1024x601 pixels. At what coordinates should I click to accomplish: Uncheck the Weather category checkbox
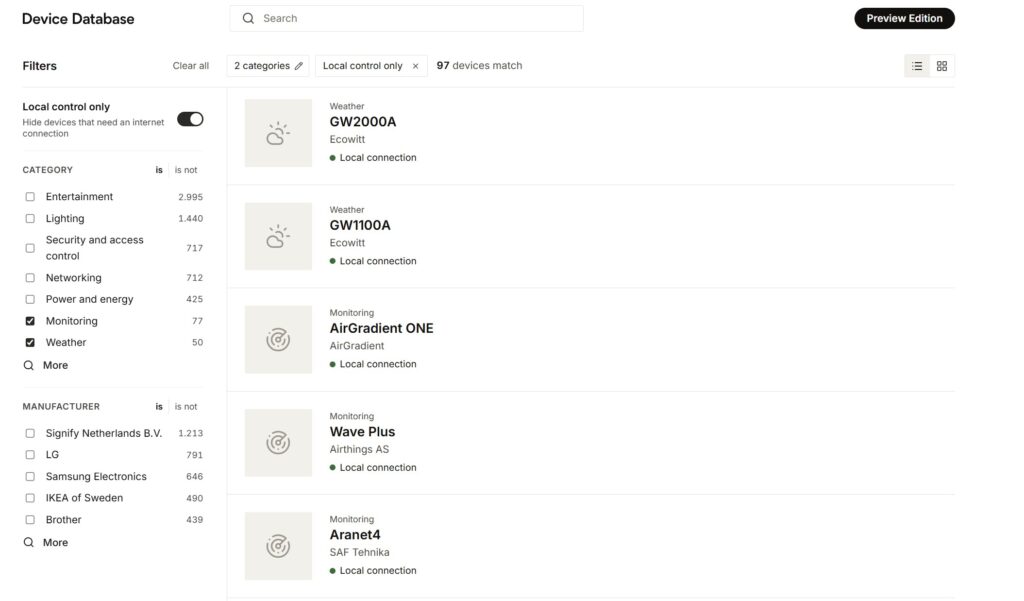coord(30,342)
